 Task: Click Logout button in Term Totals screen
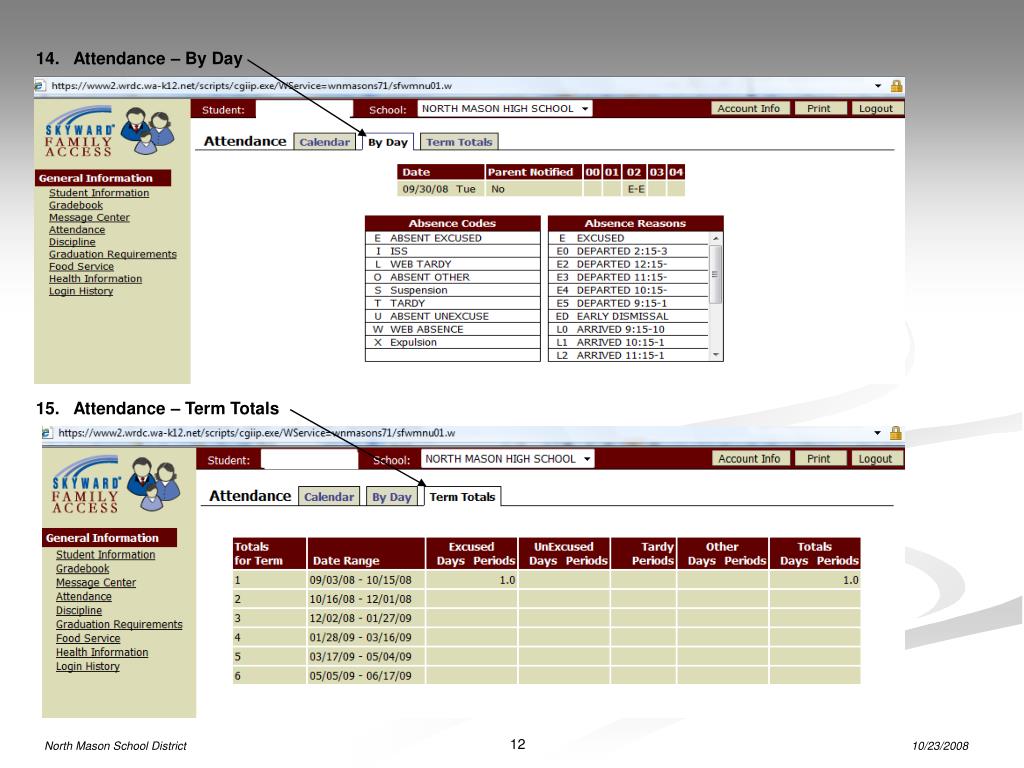point(876,458)
